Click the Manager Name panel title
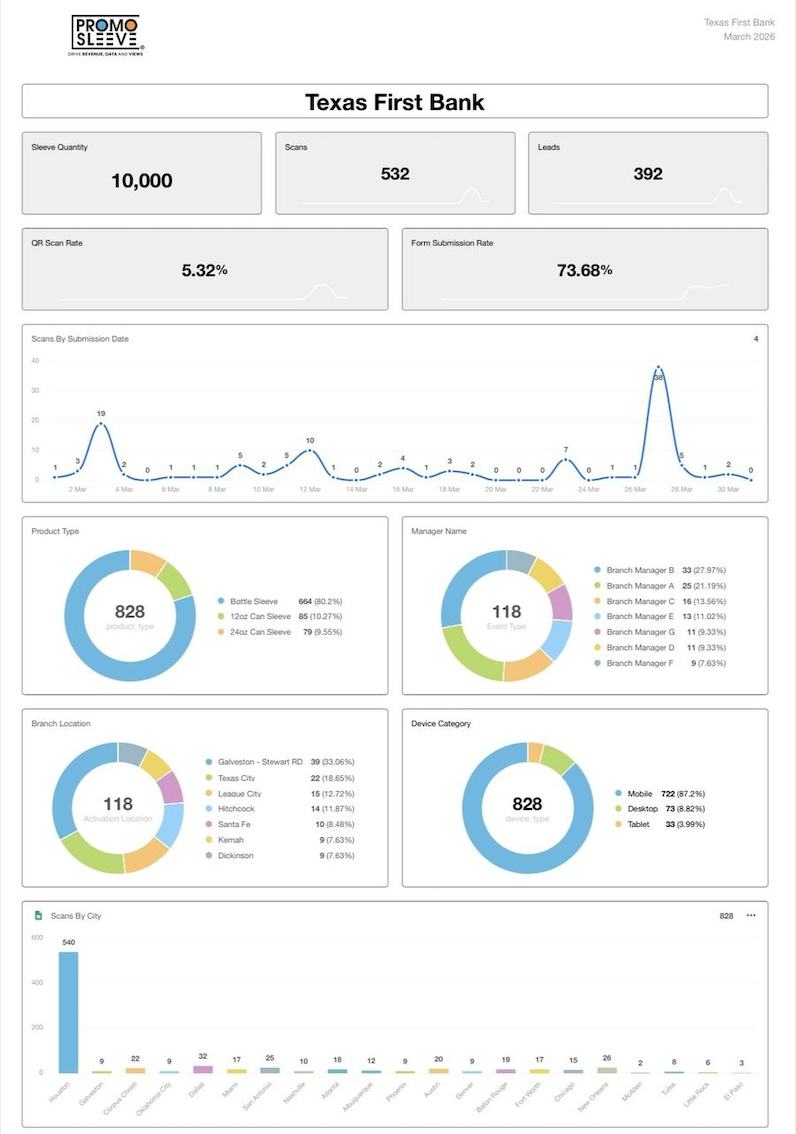Screen dimensions: 796x1134 [x=439, y=531]
